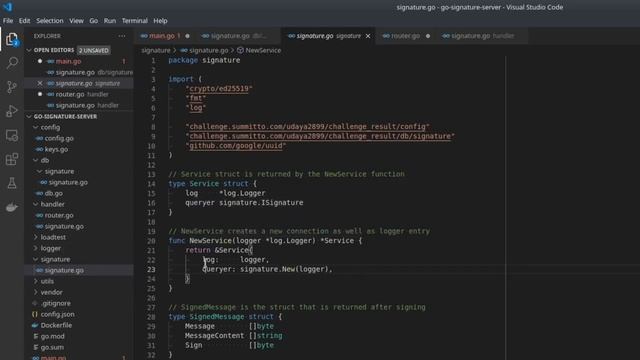The image size is (640, 360).
Task: Click unsaved dot on router.go tab
Action: tap(428, 36)
